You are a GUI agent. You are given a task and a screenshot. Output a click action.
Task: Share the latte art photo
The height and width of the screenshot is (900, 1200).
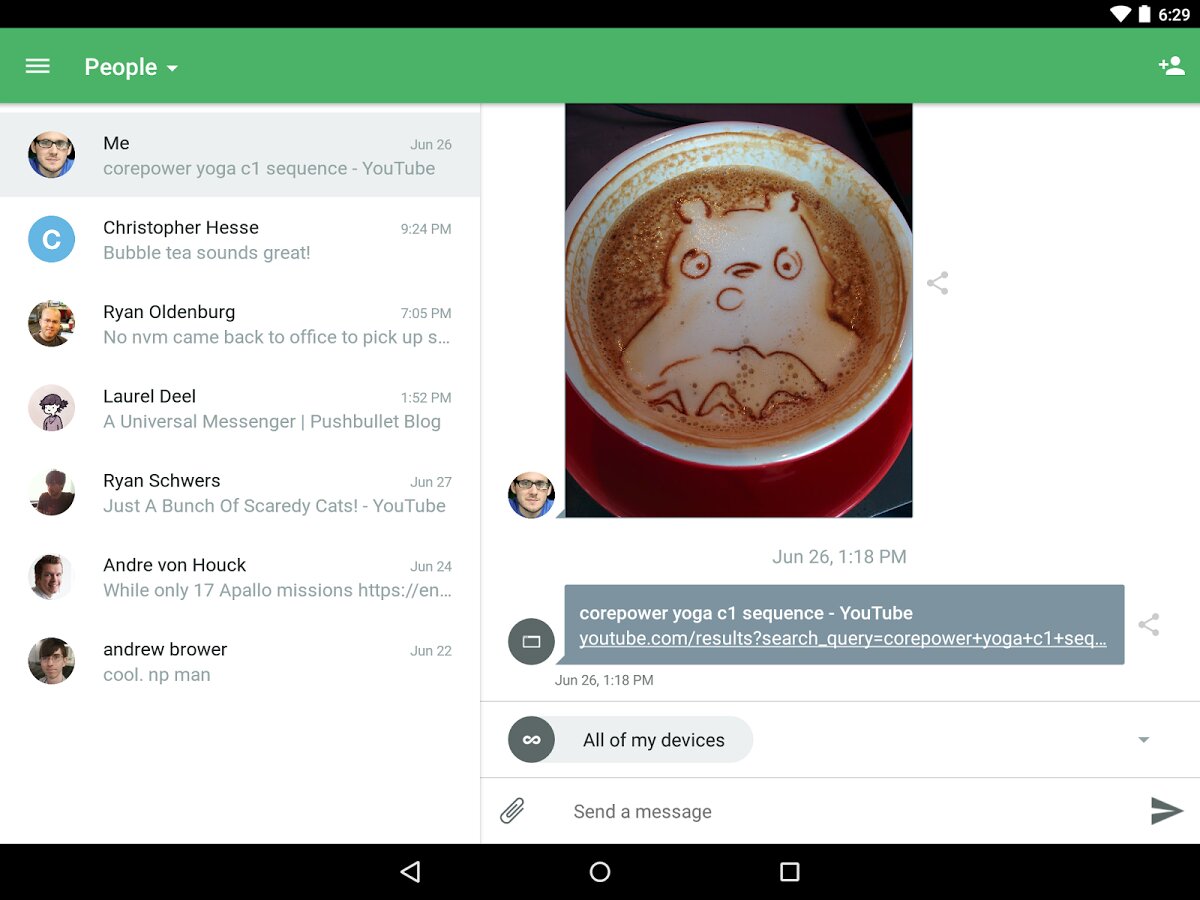(937, 283)
